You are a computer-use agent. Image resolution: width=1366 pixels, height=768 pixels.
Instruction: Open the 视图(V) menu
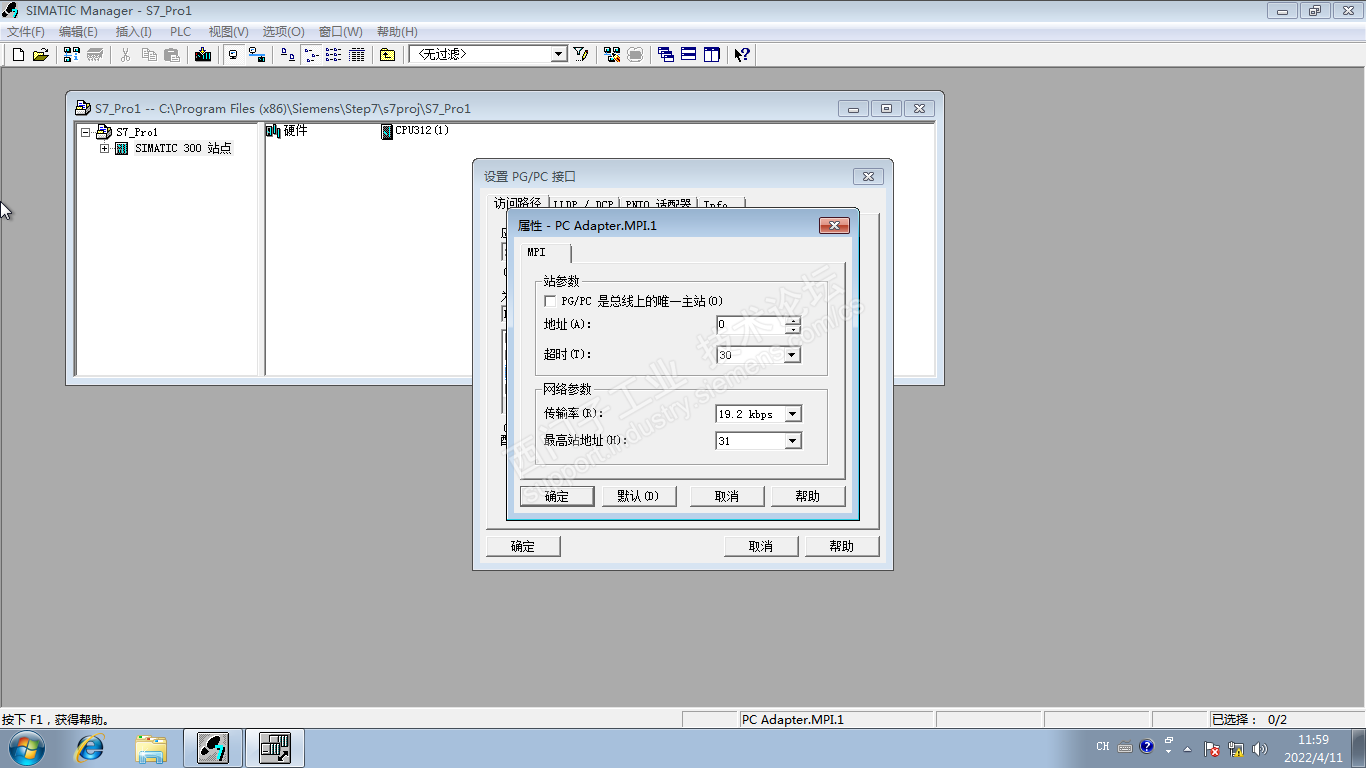(x=228, y=32)
